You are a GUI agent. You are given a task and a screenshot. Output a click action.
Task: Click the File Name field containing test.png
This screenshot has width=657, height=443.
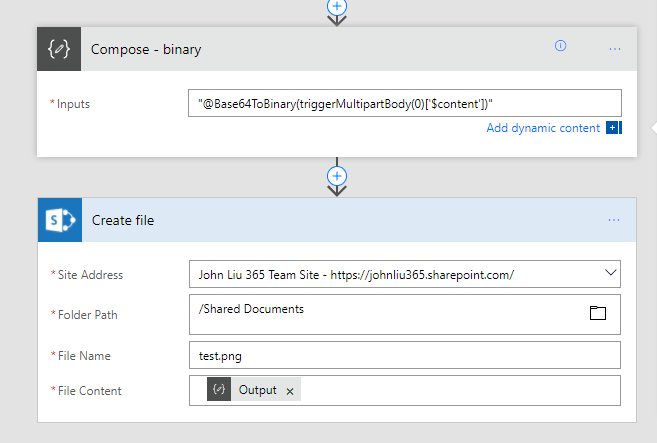pyautogui.click(x=404, y=355)
